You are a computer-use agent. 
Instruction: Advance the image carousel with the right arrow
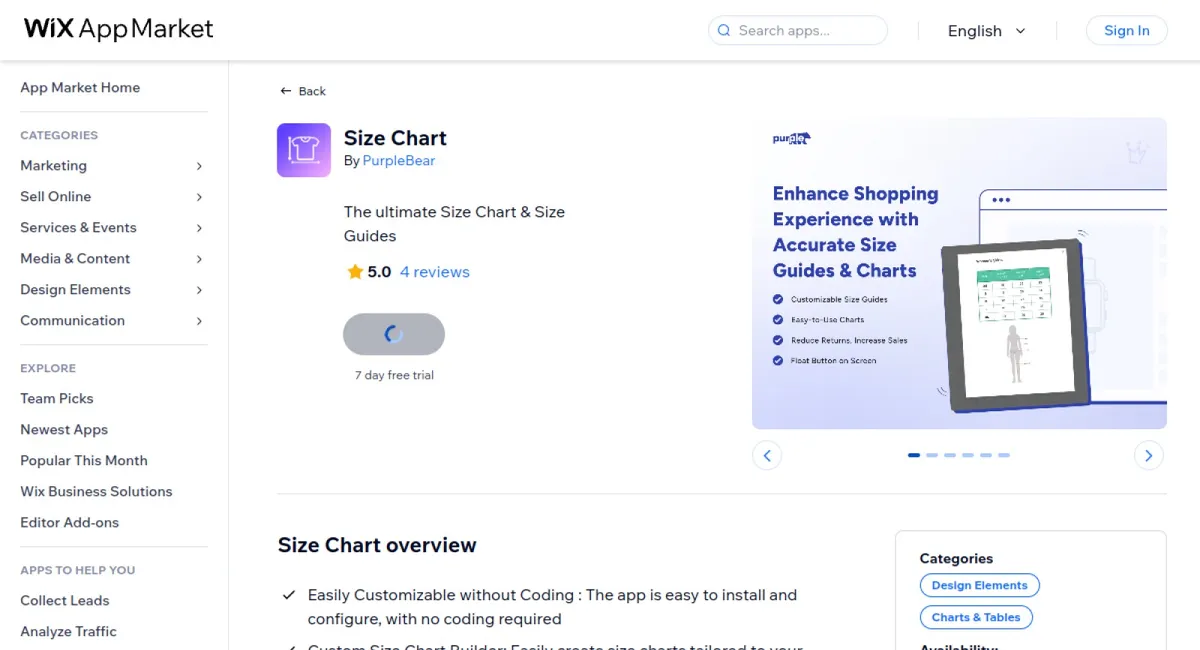(x=1148, y=455)
